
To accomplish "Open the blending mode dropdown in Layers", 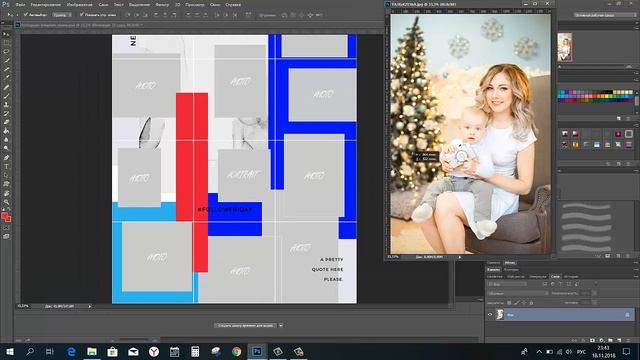I will click(x=518, y=293).
